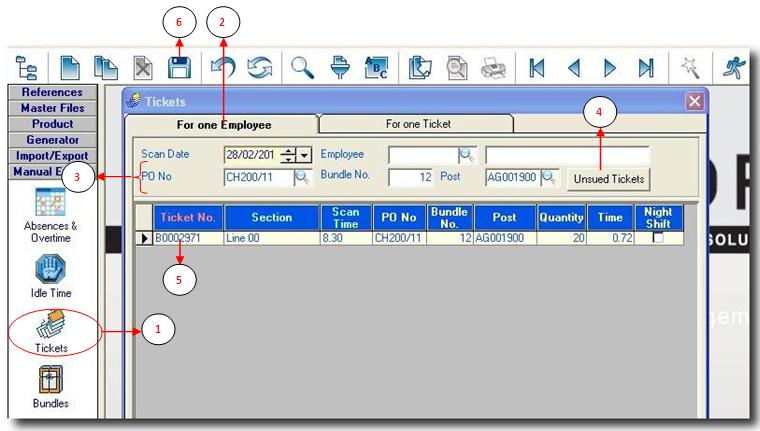760x431 pixels.
Task: Click the magnifier Search toolbar icon
Action: point(303,69)
